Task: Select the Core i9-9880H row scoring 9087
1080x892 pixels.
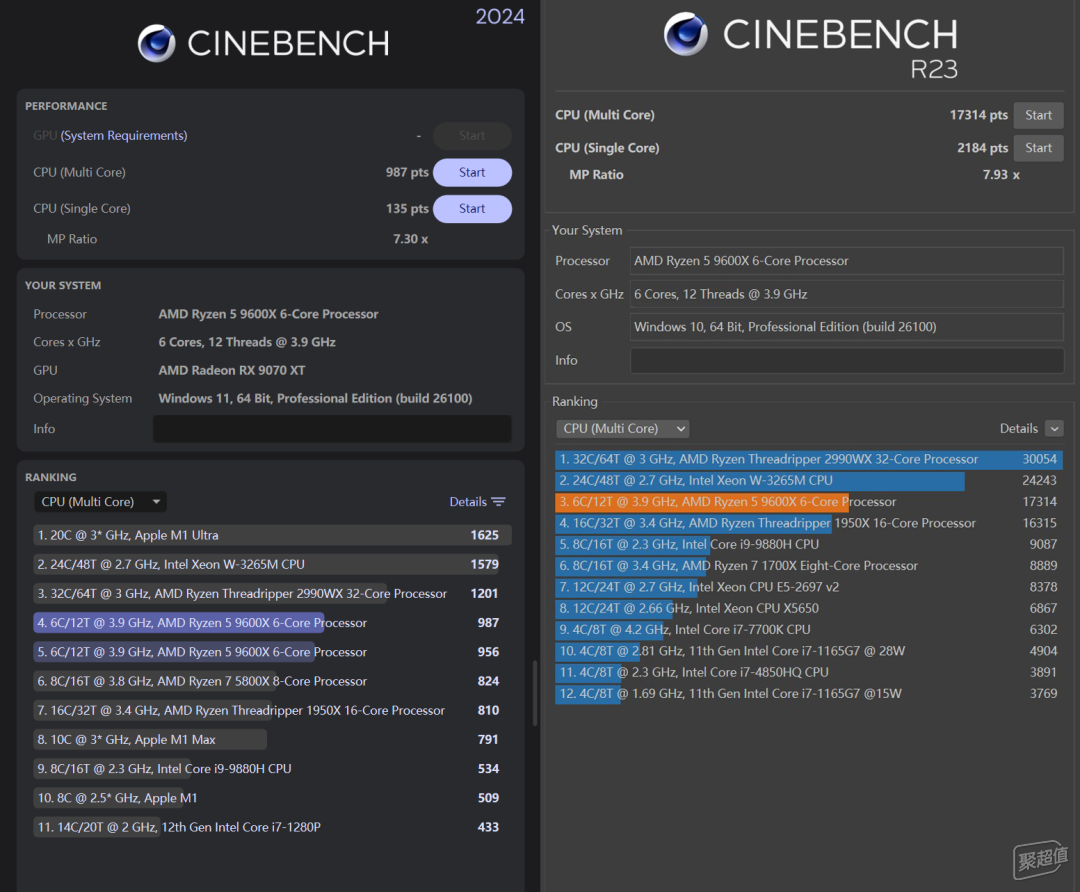Action: pyautogui.click(x=809, y=545)
